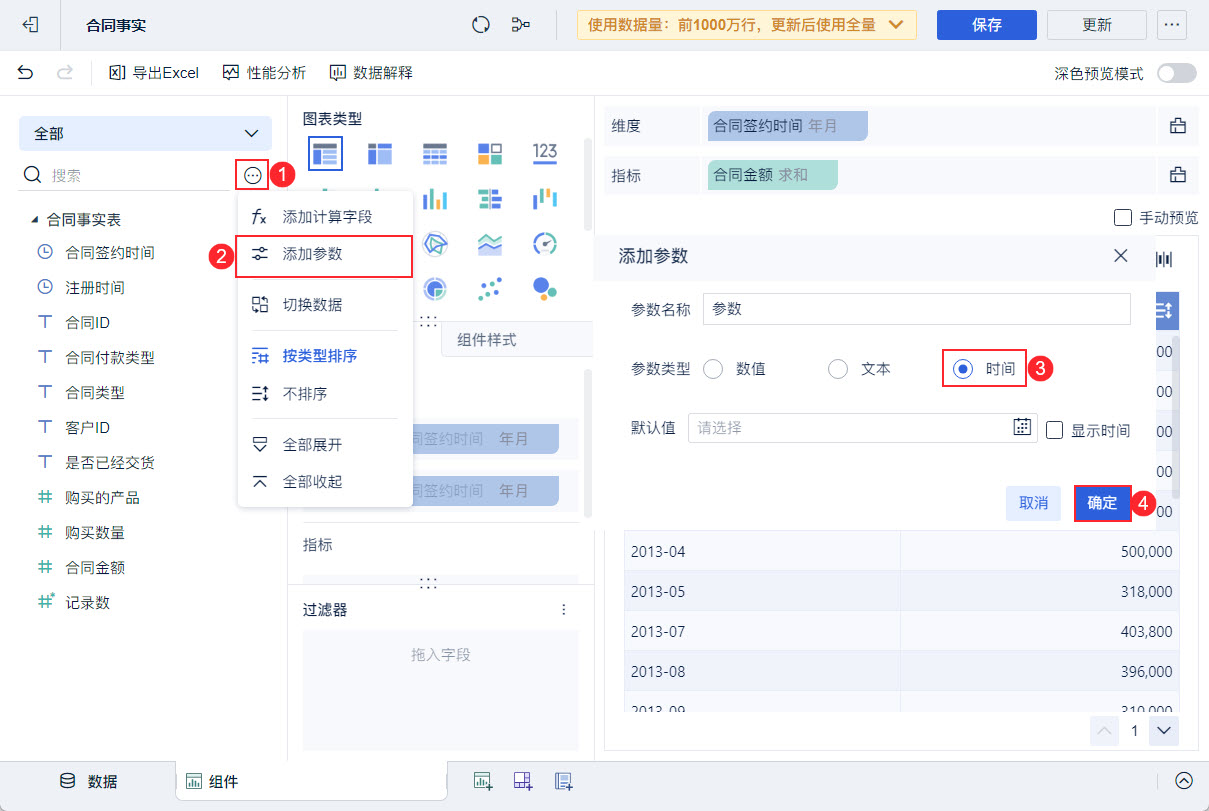Open 数据解释 in the toolbar
The image size is (1209, 811).
pos(371,72)
